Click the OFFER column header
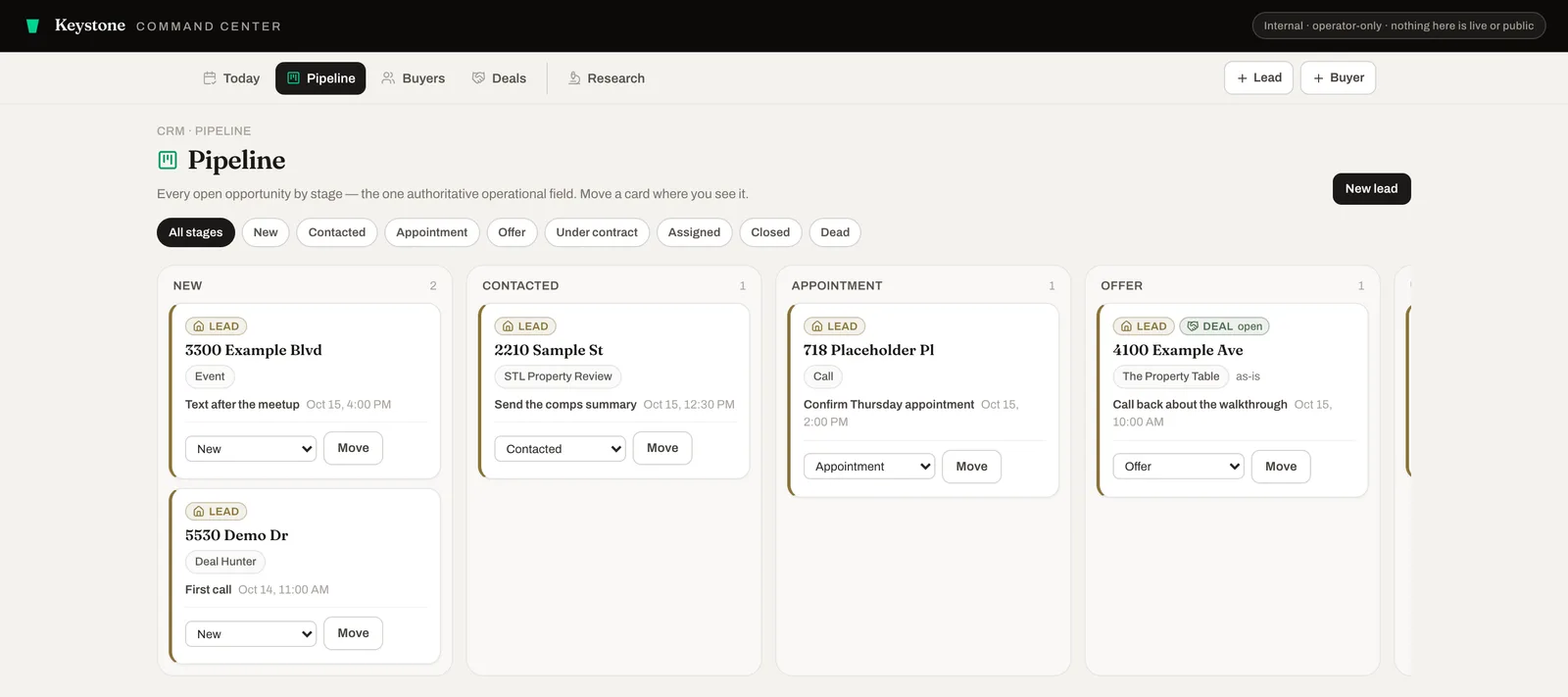The width and height of the screenshot is (1568, 697). click(1121, 286)
